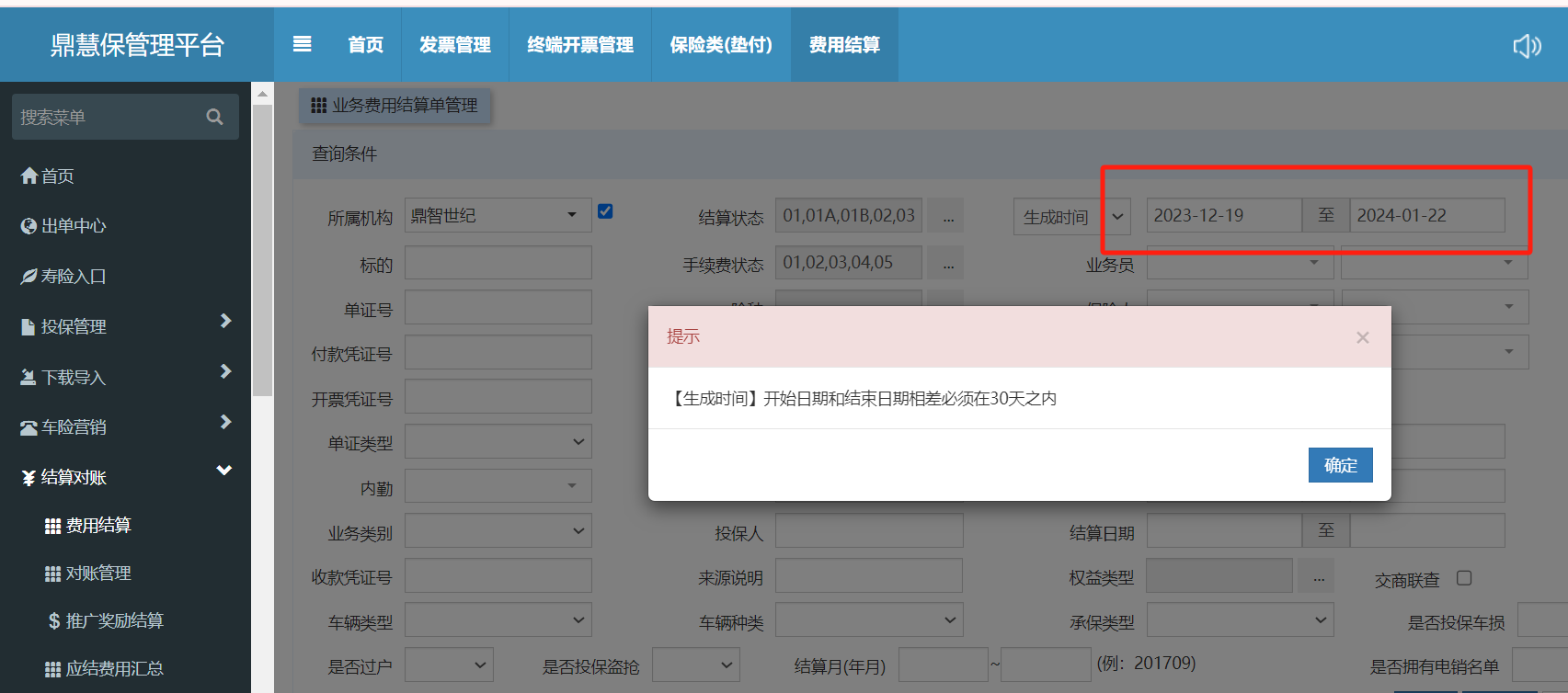This screenshot has height=693, width=1568.
Task: Expand the 下载导入 sidebar menu arrow
Action: point(225,371)
